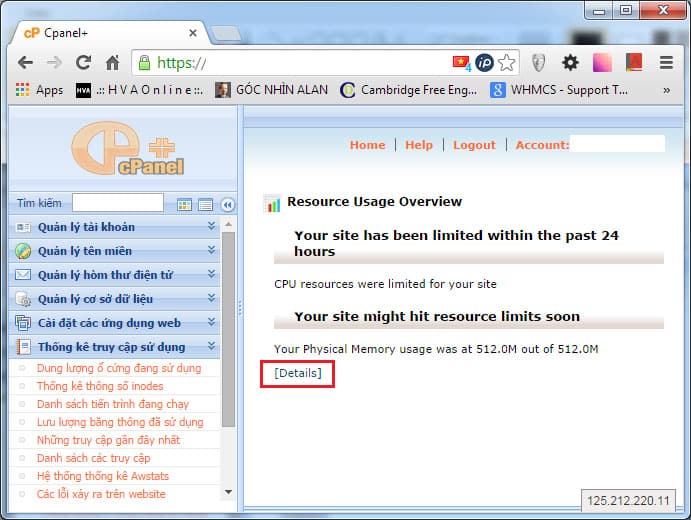The width and height of the screenshot is (691, 520).
Task: Open the HVA Online bookmark
Action: coord(139,90)
